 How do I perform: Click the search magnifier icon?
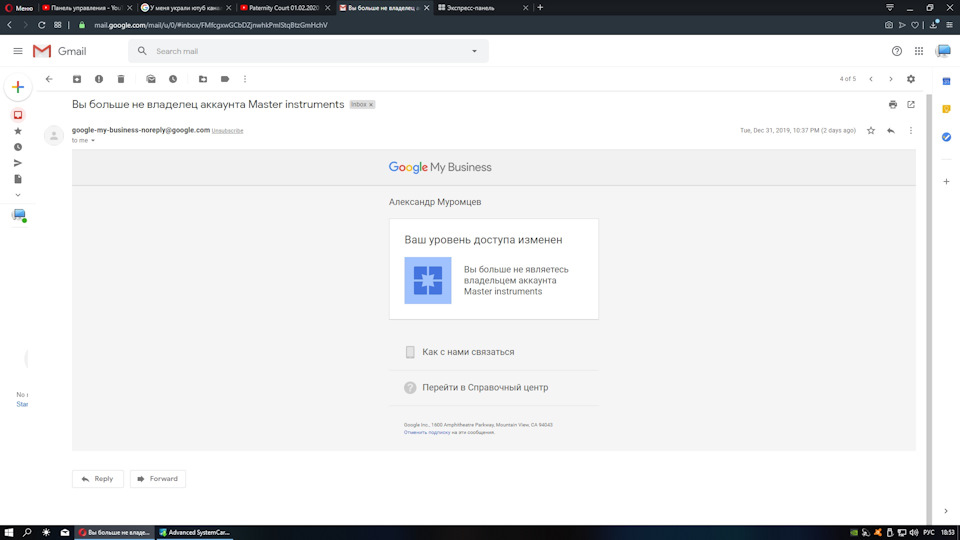[x=142, y=51]
